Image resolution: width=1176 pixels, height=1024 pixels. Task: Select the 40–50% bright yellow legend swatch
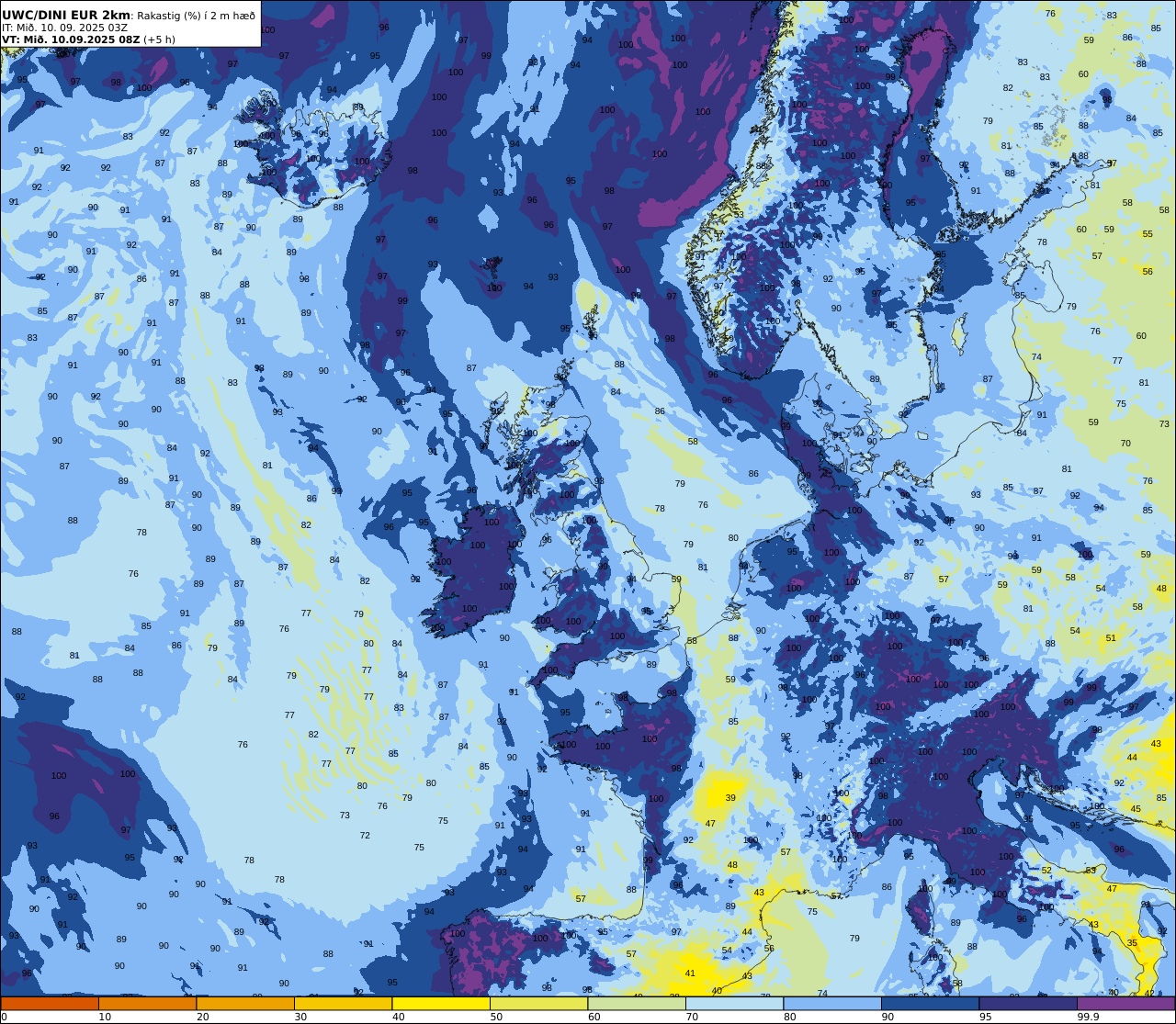point(441,1004)
